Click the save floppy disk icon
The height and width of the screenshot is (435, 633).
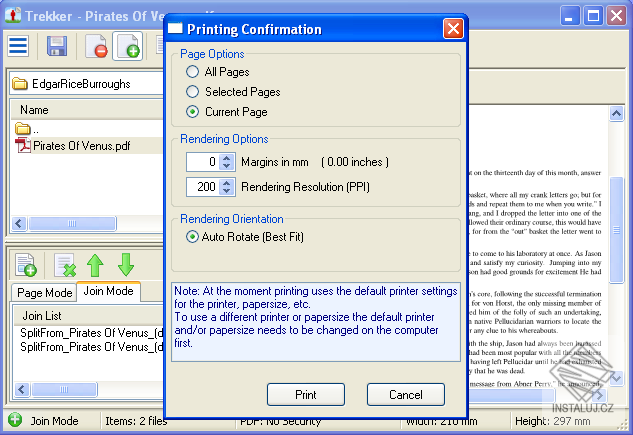(x=57, y=46)
